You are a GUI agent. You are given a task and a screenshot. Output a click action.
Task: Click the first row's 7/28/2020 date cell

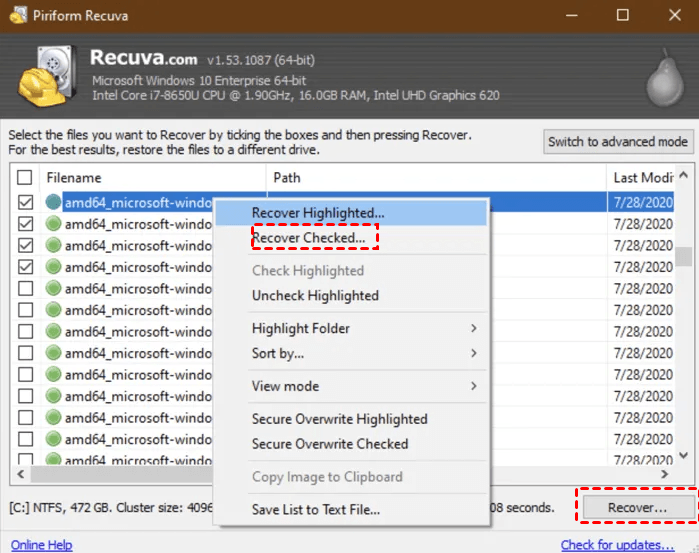pos(642,202)
